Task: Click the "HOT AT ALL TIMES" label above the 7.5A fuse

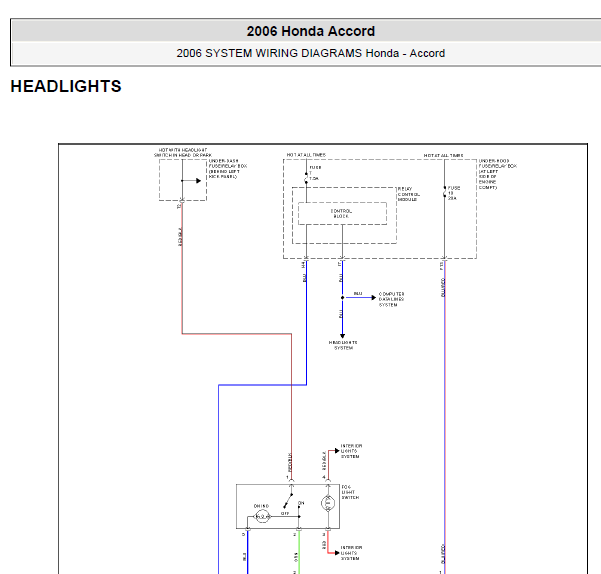Action: pyautogui.click(x=306, y=155)
